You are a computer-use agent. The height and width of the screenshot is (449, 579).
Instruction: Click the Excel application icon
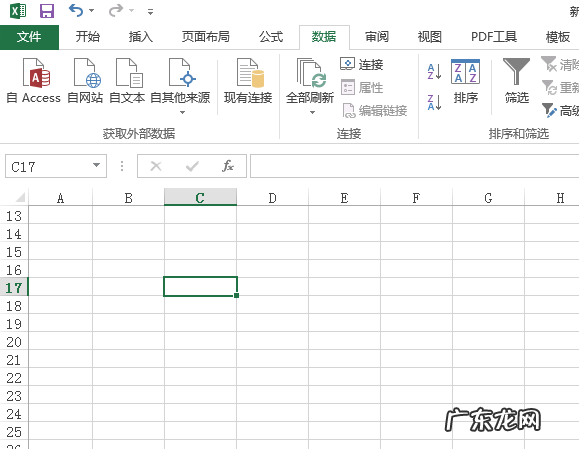(x=18, y=11)
